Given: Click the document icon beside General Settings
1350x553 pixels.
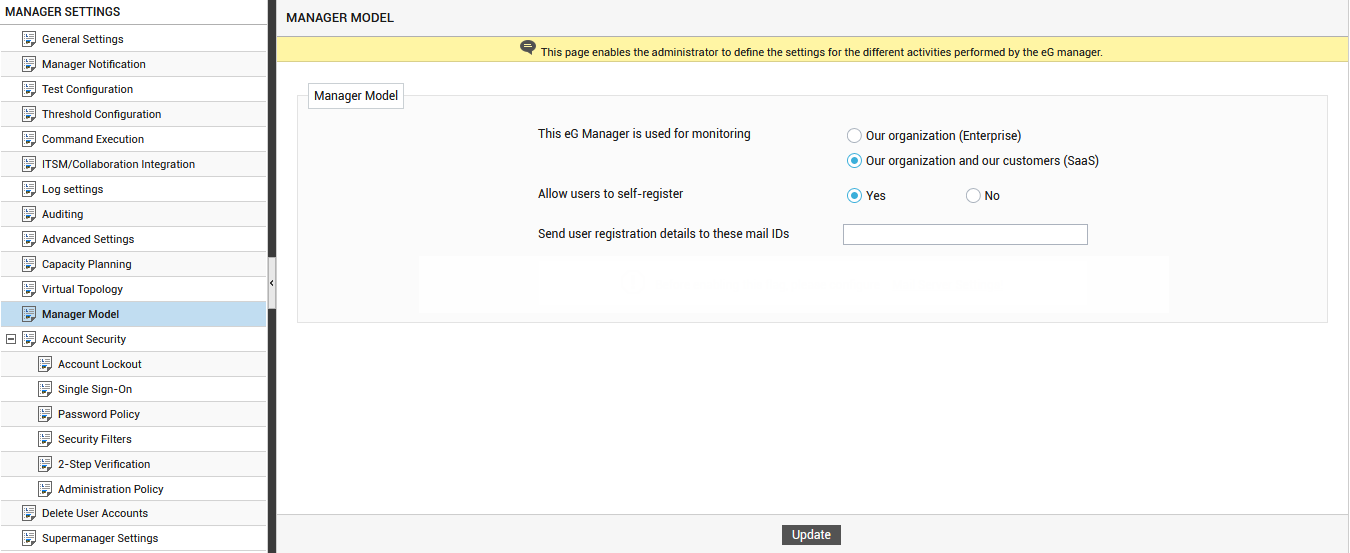Looking at the screenshot, I should pos(29,39).
